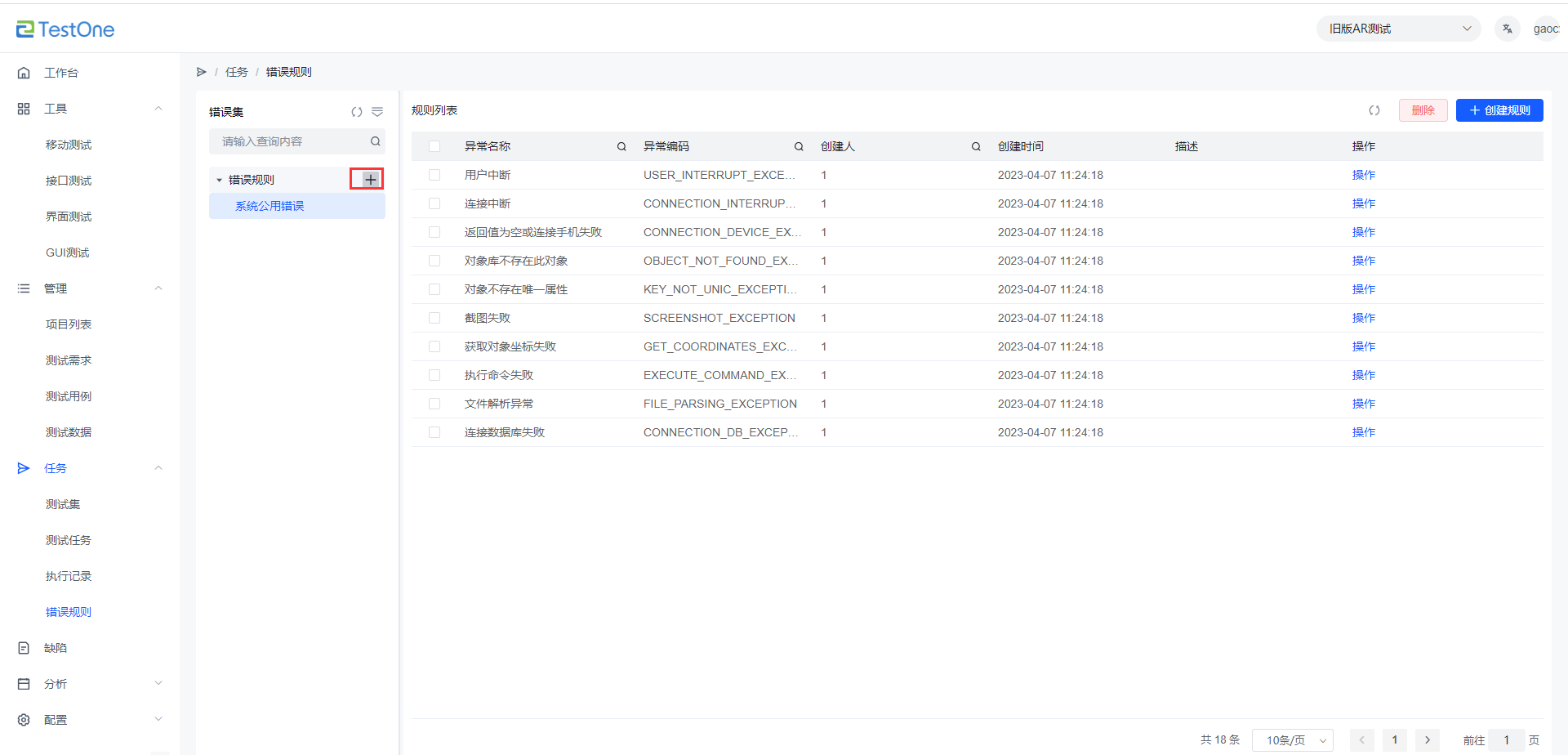Click search icon in 创建人 column
This screenshot has height=755, width=1568.
coord(976,147)
